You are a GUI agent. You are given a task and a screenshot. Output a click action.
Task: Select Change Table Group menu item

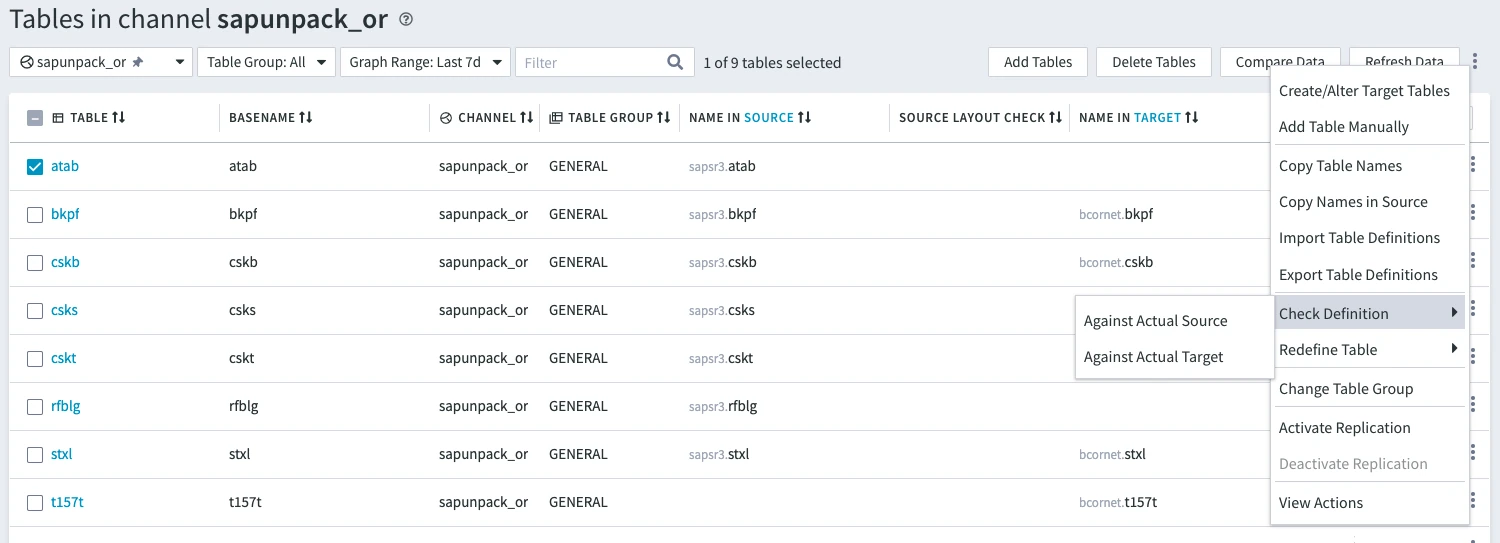(1346, 388)
